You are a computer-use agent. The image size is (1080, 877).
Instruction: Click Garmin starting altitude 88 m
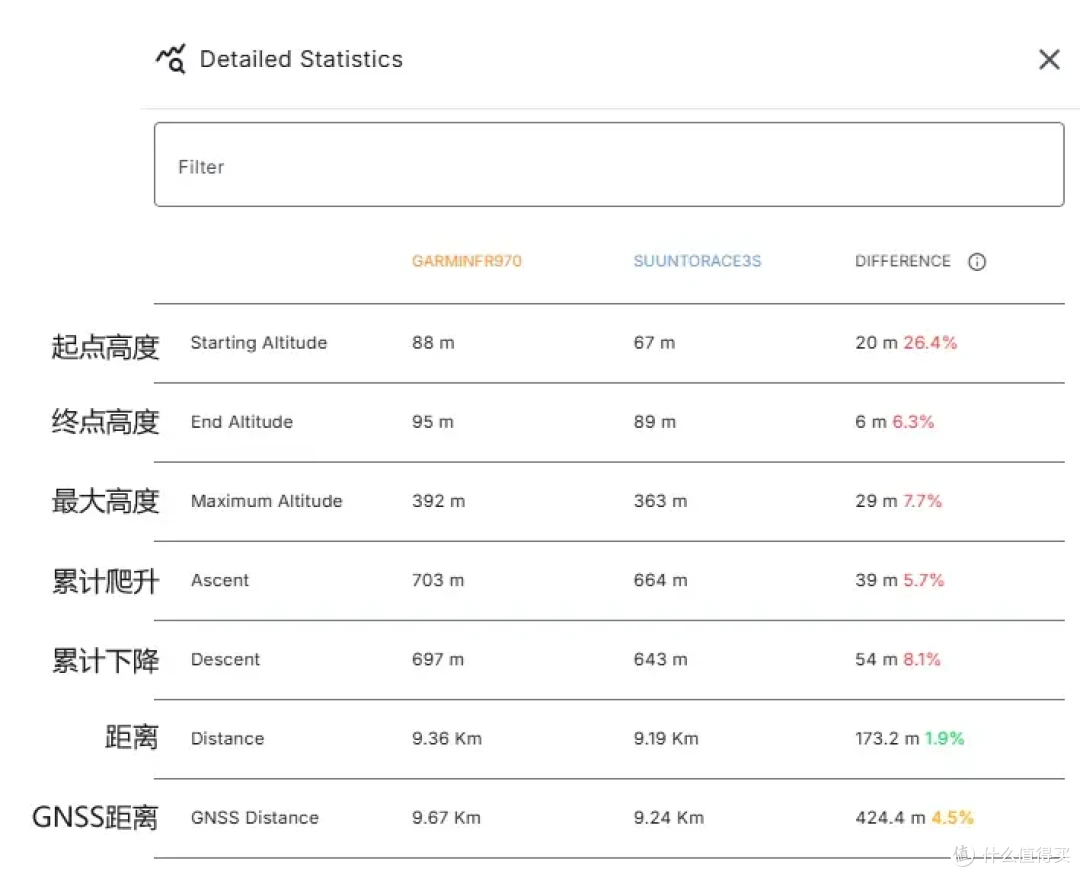[x=433, y=342]
